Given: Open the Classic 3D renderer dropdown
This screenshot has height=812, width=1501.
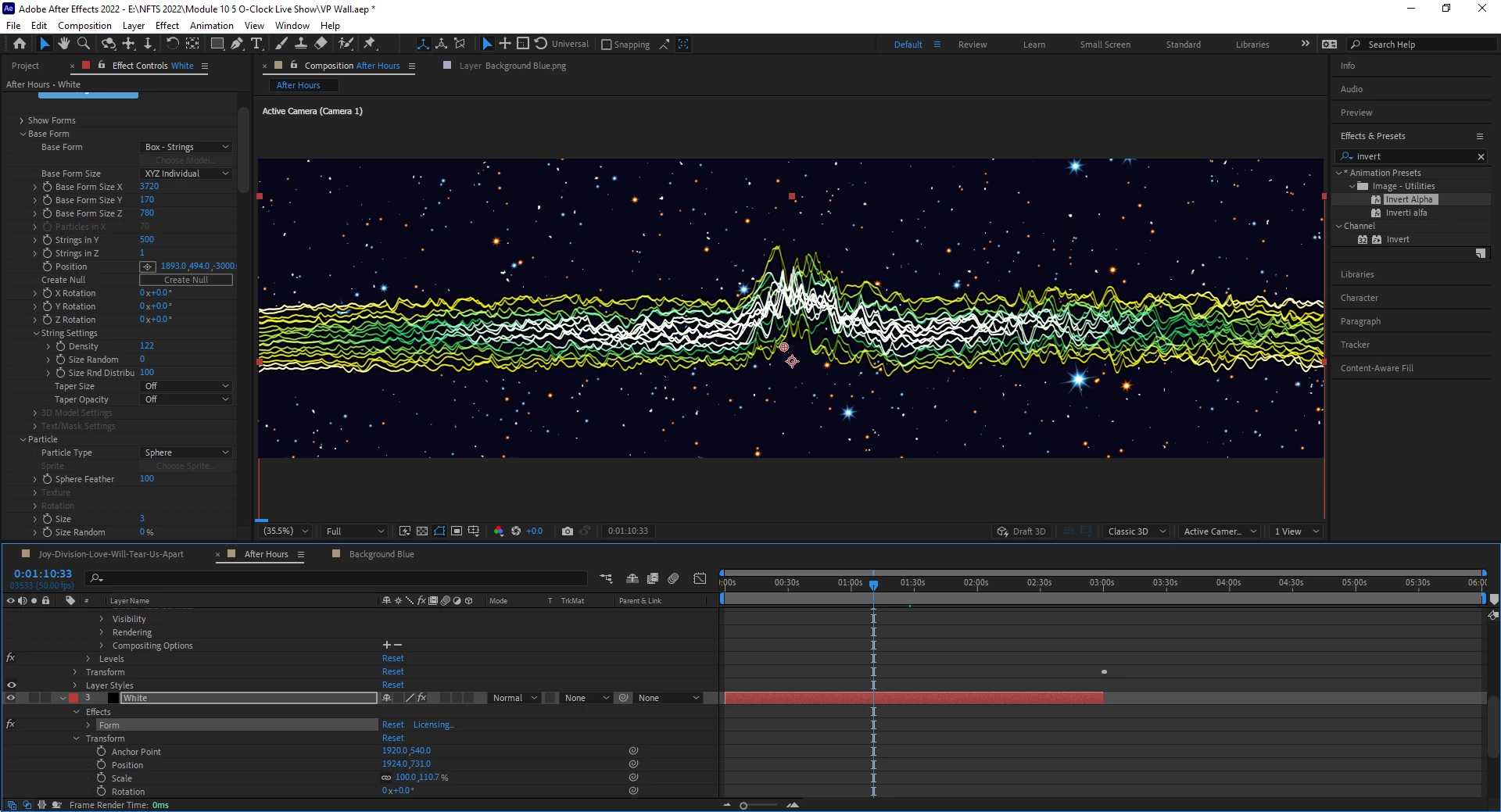Looking at the screenshot, I should 1136,531.
